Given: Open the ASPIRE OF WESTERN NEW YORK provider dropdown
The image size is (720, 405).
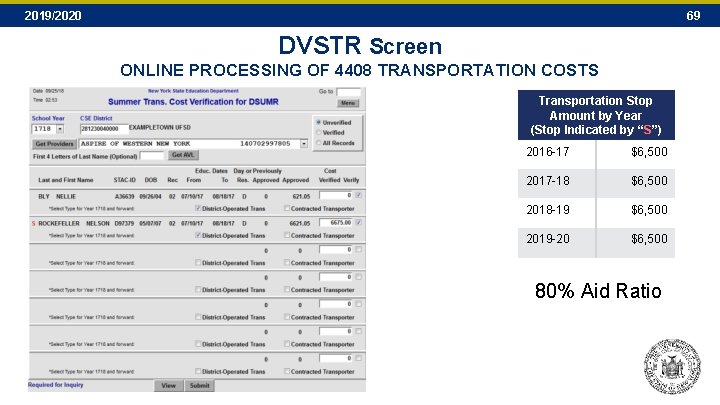Looking at the screenshot, I should (304, 144).
